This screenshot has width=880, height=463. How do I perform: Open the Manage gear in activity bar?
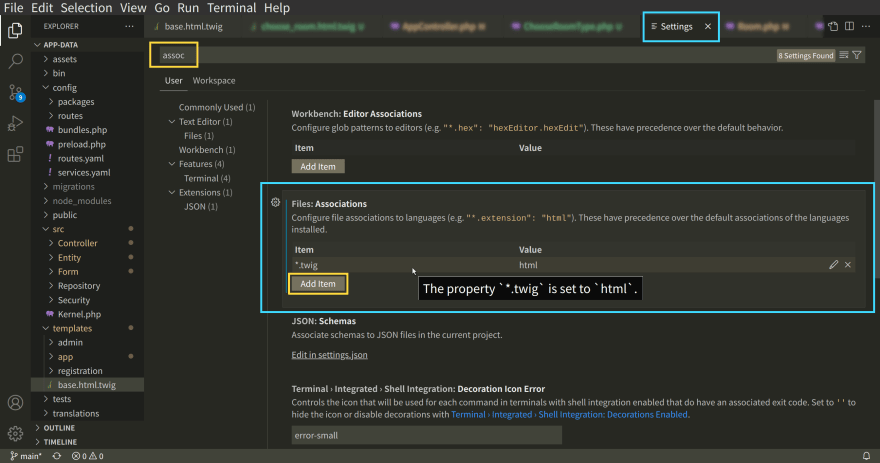tap(15, 433)
